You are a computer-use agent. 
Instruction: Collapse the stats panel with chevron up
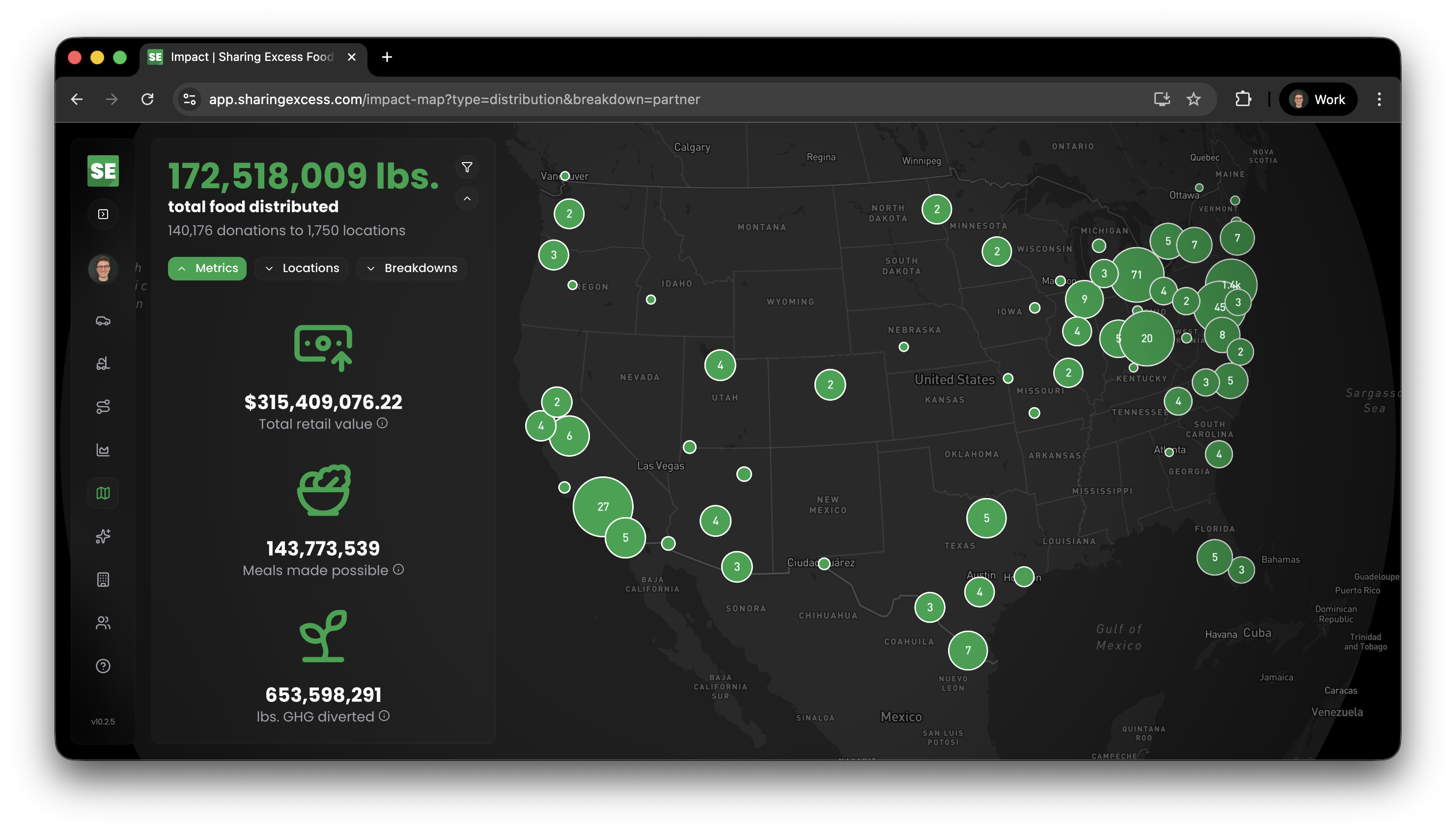click(467, 198)
